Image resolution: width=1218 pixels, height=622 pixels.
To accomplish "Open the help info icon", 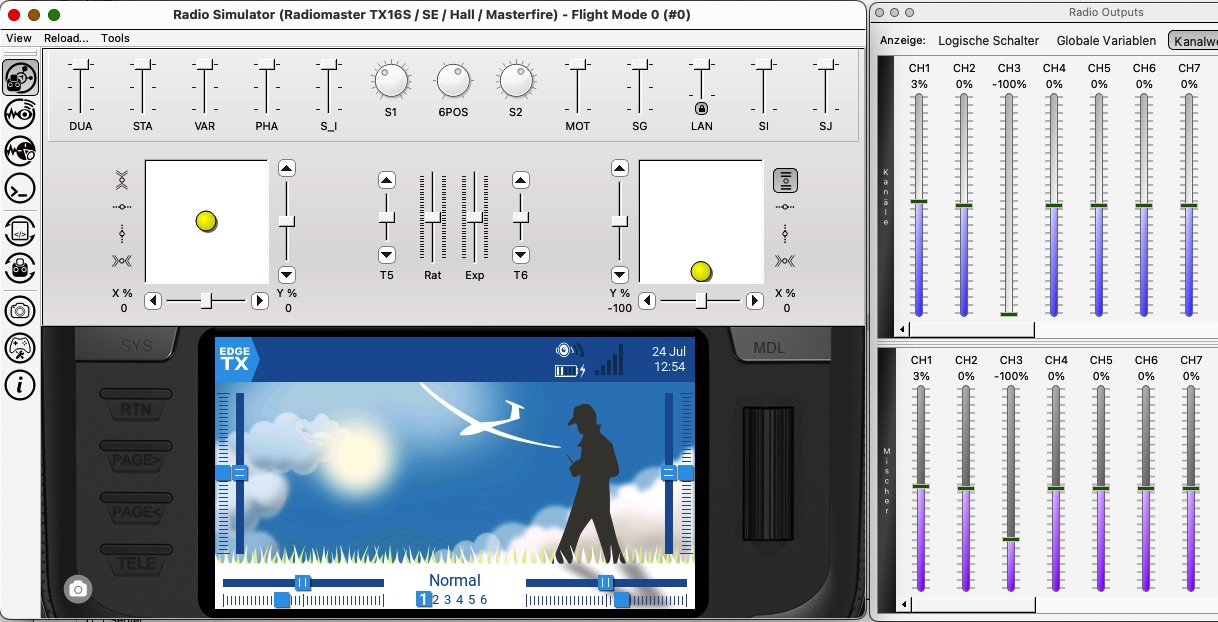I will [21, 384].
